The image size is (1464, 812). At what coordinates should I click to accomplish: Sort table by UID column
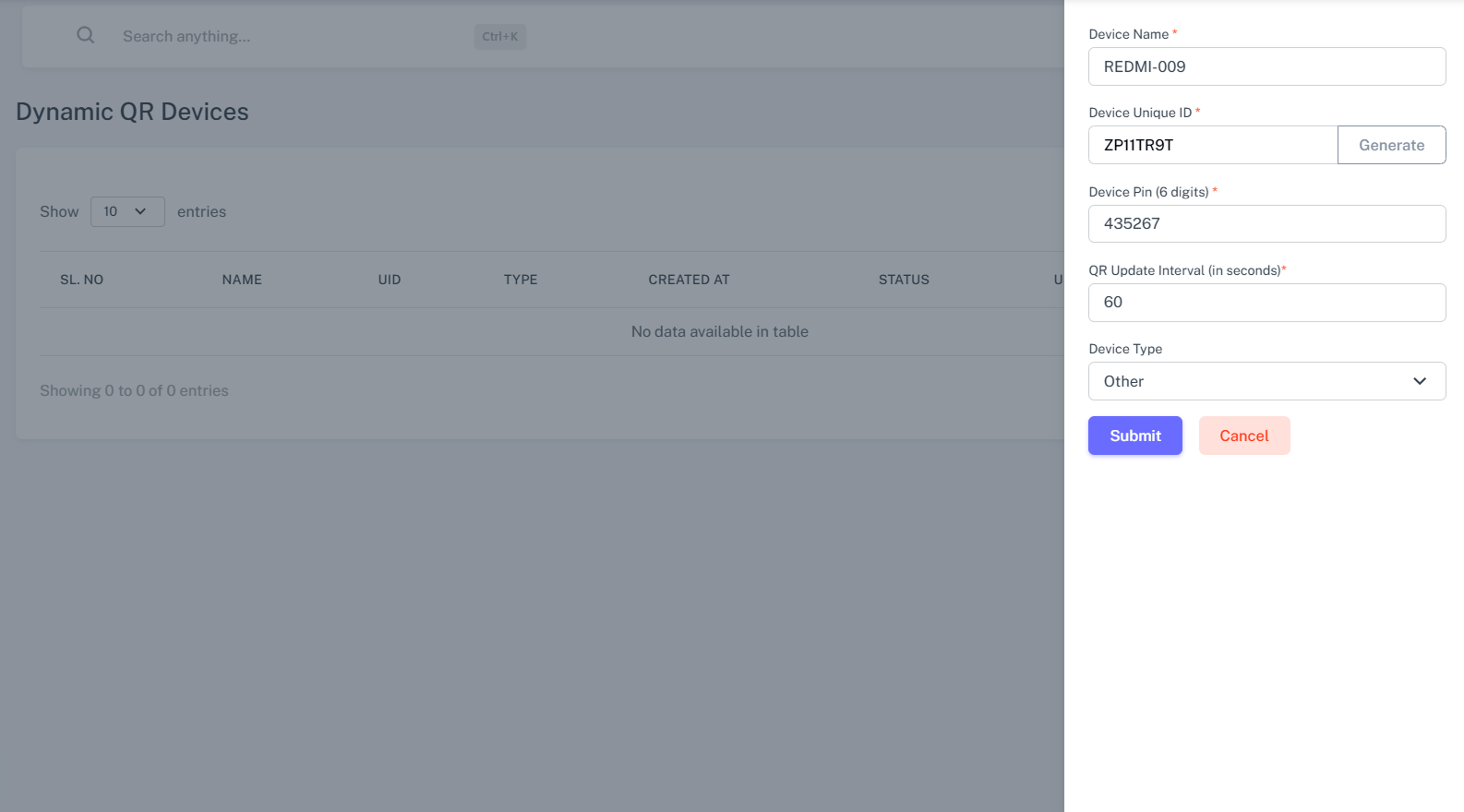point(390,280)
